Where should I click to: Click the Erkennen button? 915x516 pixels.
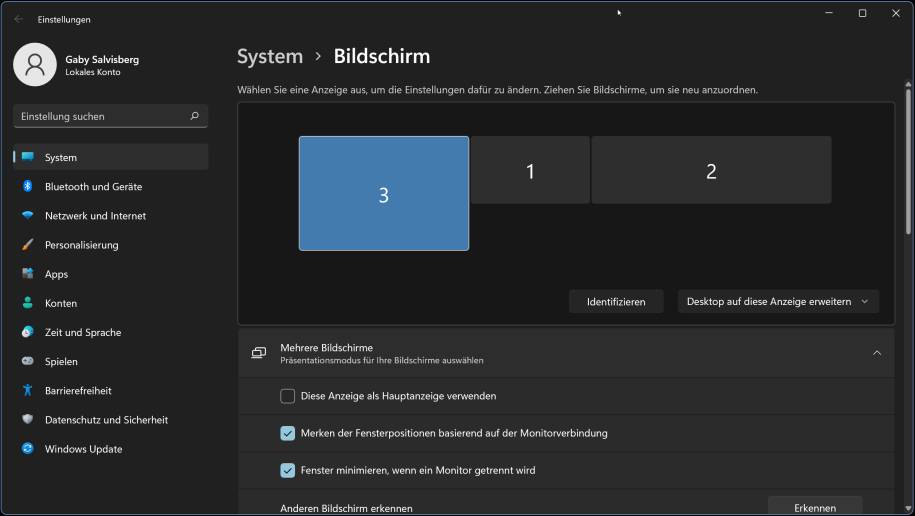pos(815,507)
